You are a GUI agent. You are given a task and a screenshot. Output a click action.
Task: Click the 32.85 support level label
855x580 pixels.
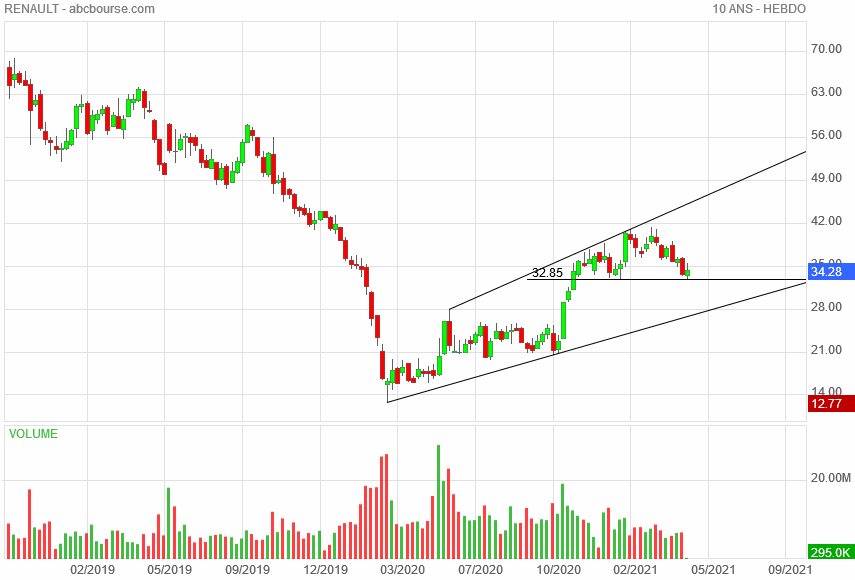click(547, 273)
